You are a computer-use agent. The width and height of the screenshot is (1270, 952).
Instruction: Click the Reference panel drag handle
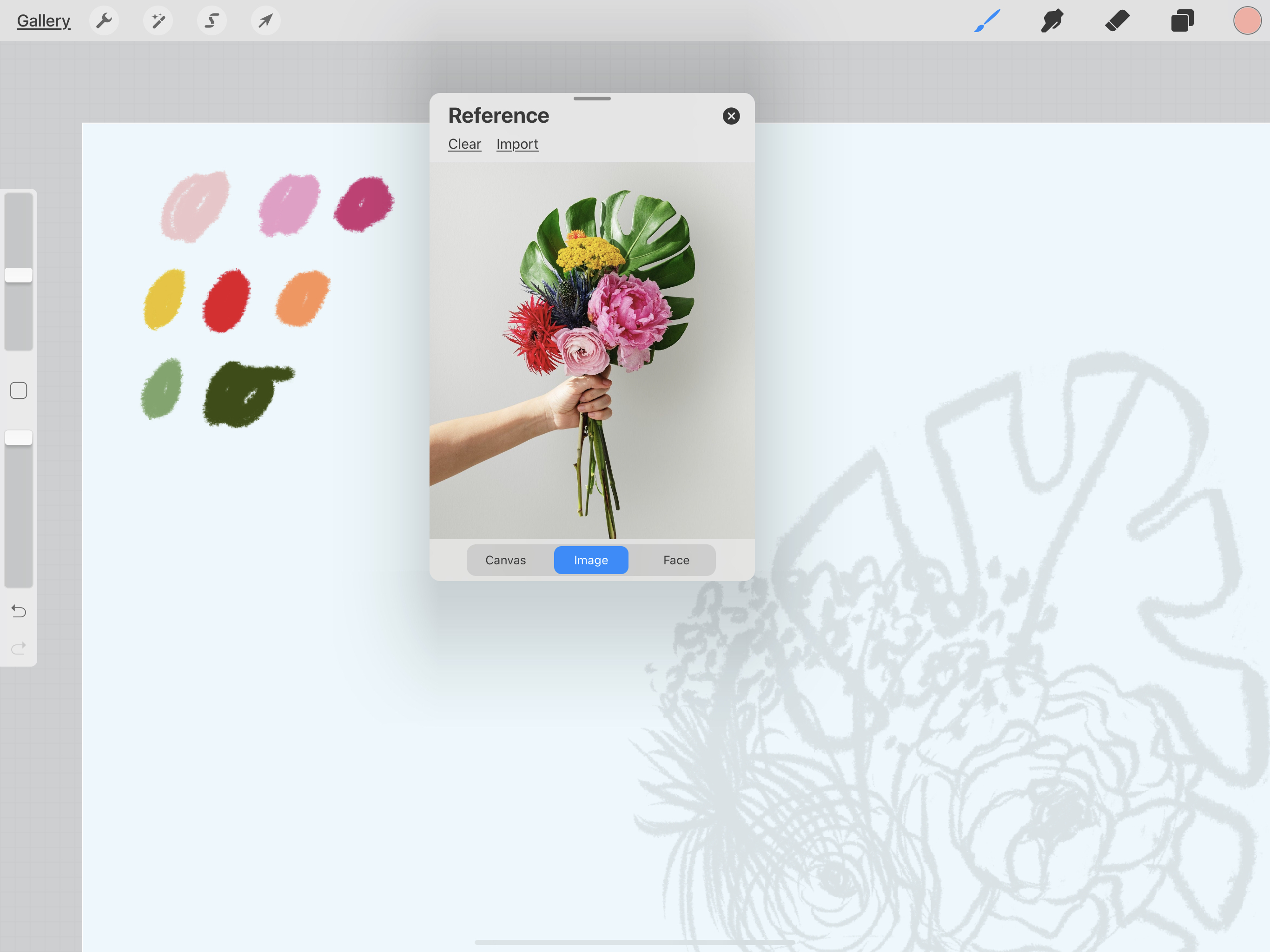point(592,99)
